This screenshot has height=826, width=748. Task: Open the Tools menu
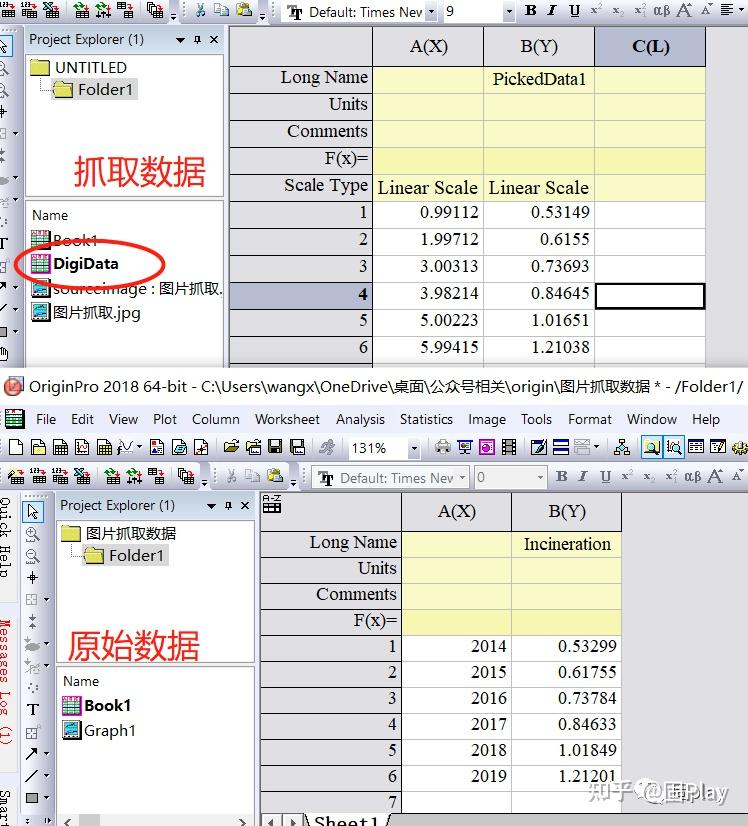click(536, 419)
